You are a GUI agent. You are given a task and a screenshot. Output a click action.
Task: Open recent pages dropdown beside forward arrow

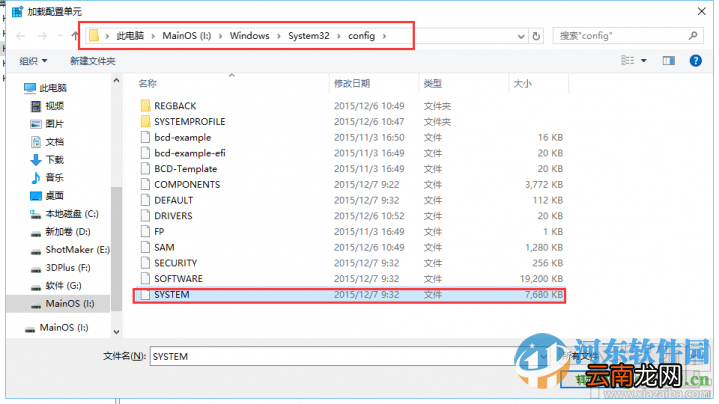tap(60, 36)
